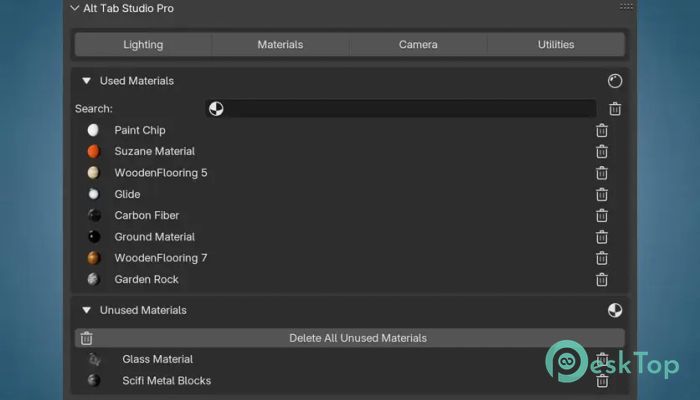The image size is (700, 400).
Task: Click the Ground Material preview sphere
Action: [94, 237]
